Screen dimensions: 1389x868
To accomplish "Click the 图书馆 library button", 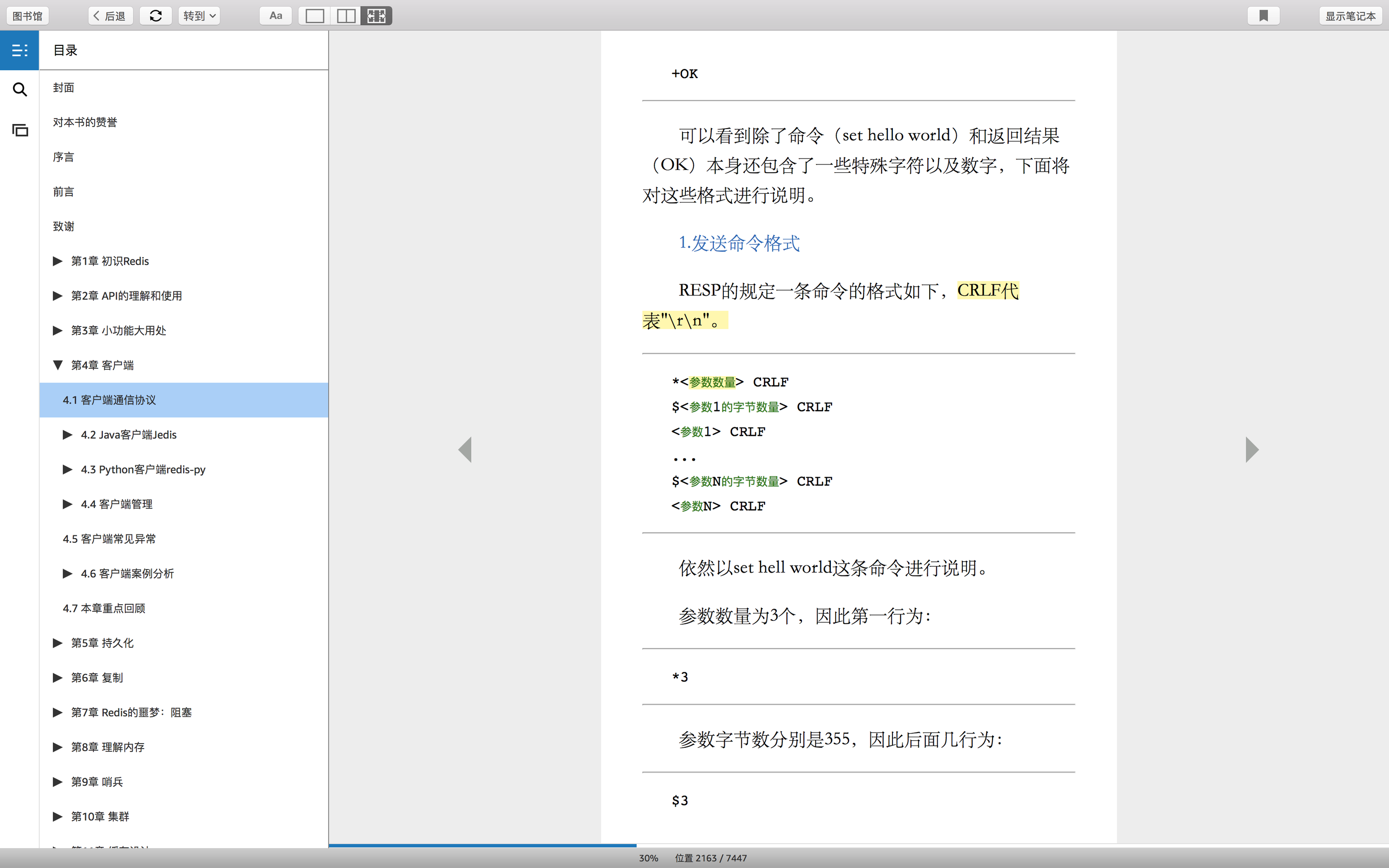I will pyautogui.click(x=28, y=16).
